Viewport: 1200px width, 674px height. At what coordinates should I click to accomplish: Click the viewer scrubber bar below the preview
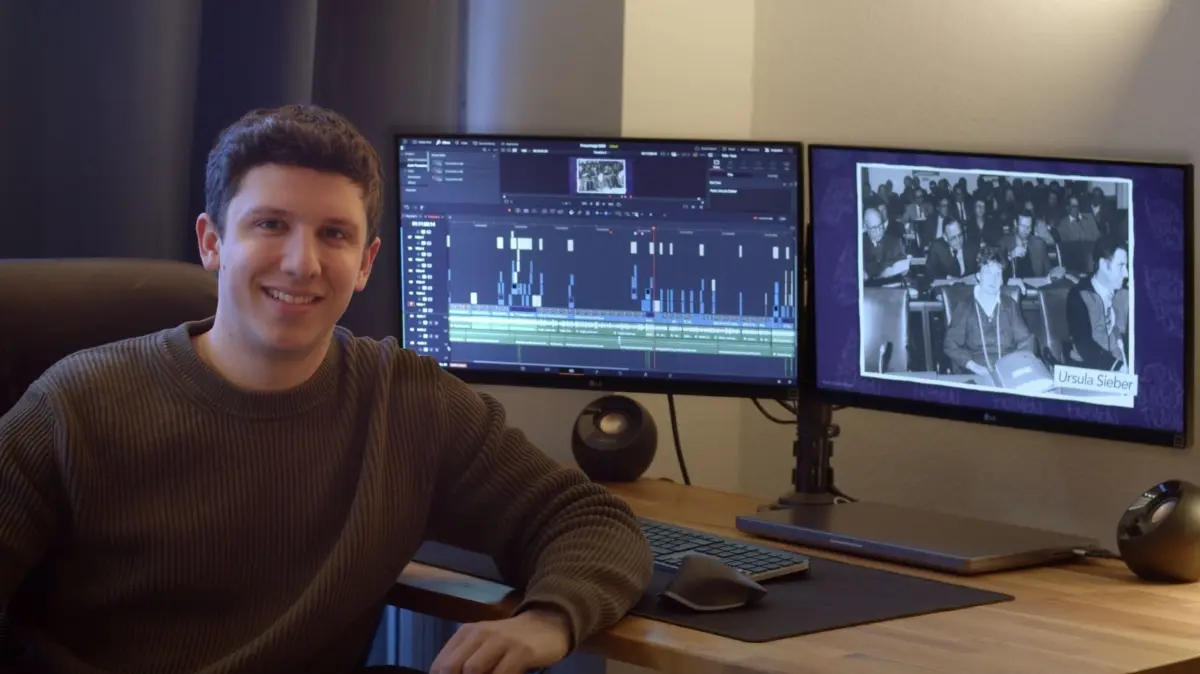(x=601, y=198)
